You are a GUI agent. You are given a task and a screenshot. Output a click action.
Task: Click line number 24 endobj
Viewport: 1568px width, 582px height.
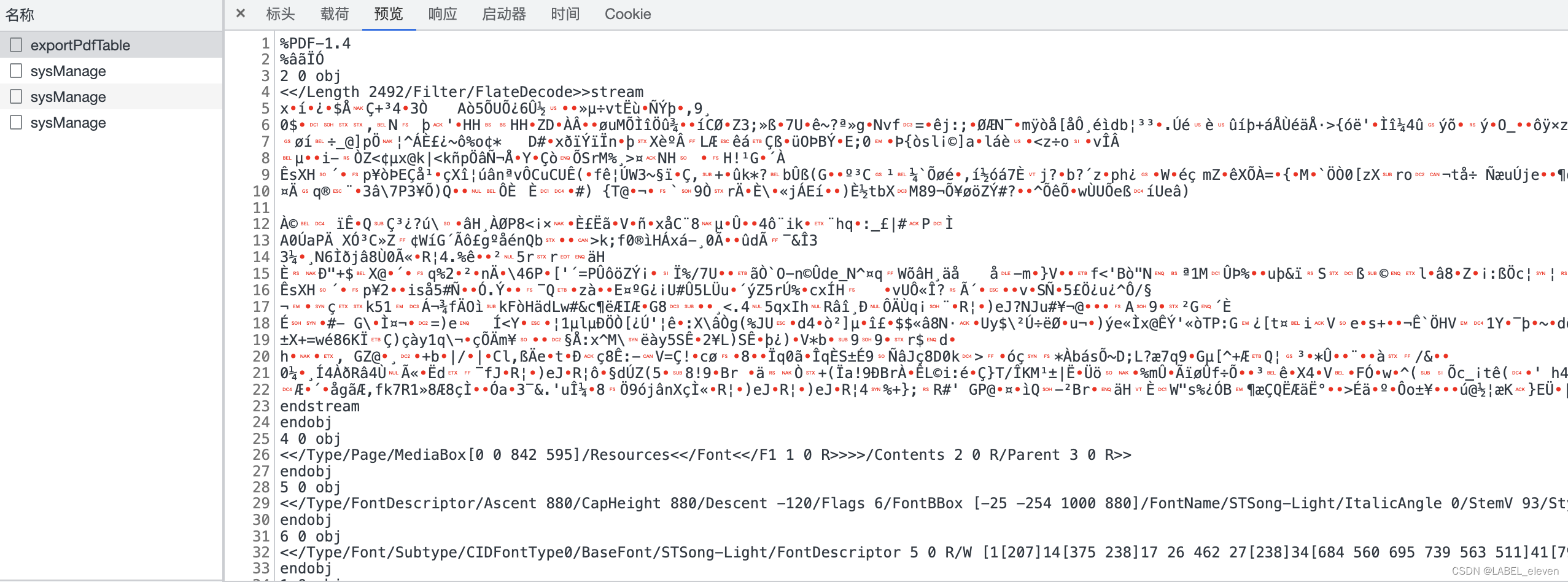pos(306,422)
